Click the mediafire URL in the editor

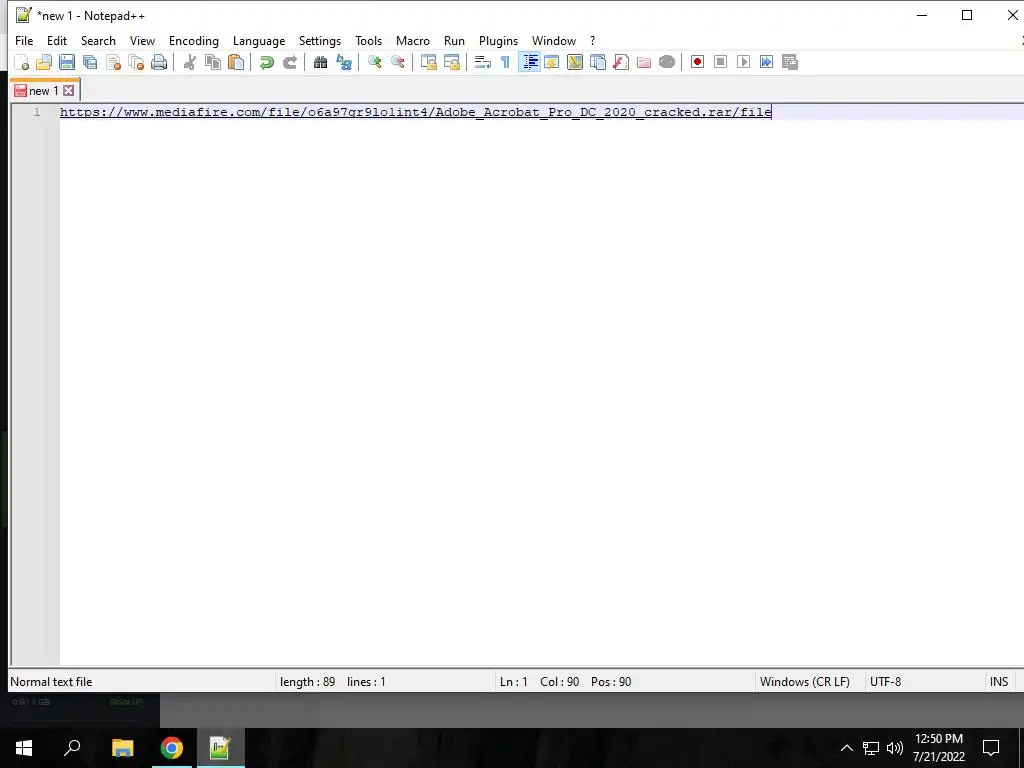pyautogui.click(x=415, y=112)
